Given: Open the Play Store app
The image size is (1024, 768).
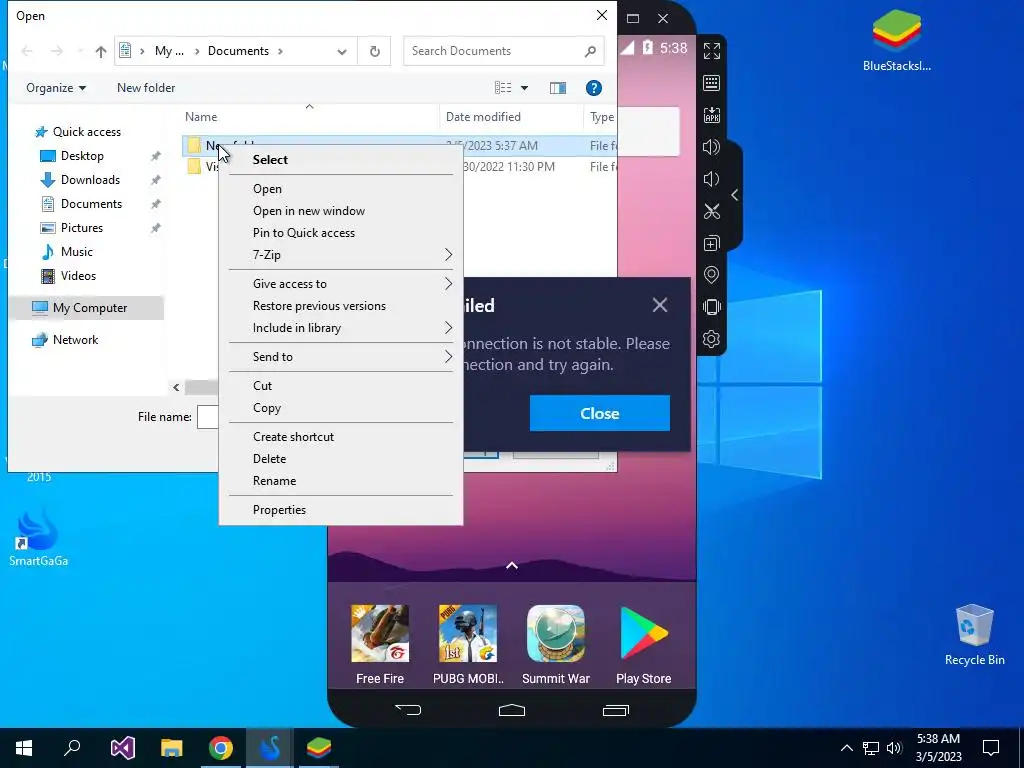Looking at the screenshot, I should [643, 645].
